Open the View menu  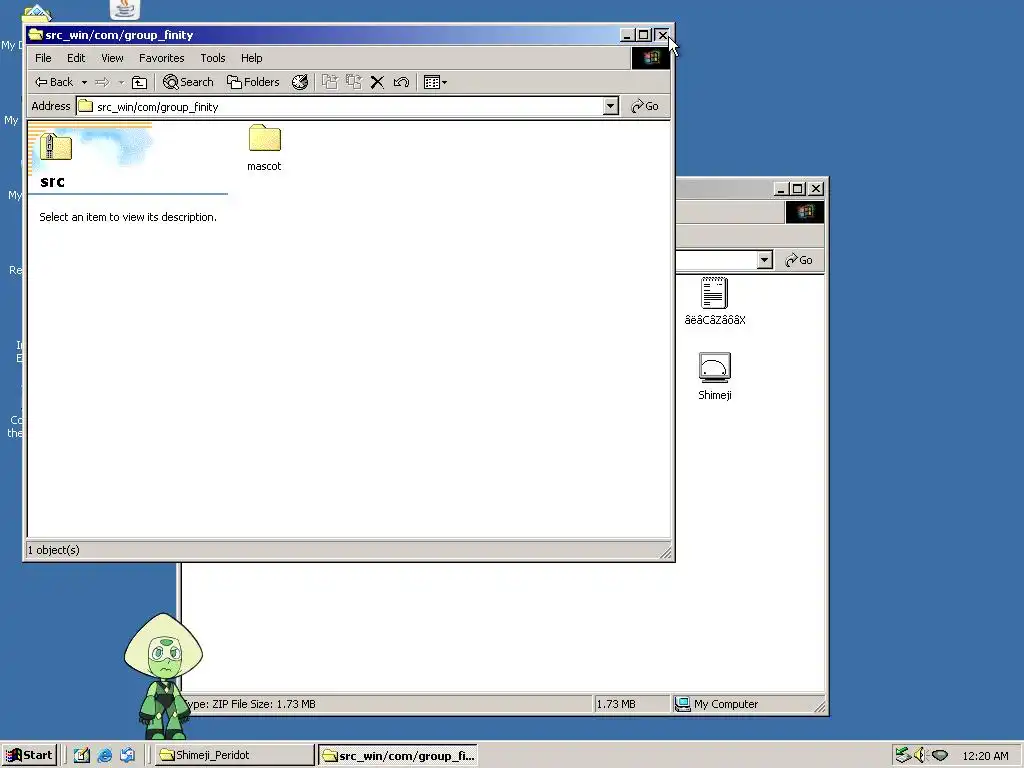pos(112,58)
